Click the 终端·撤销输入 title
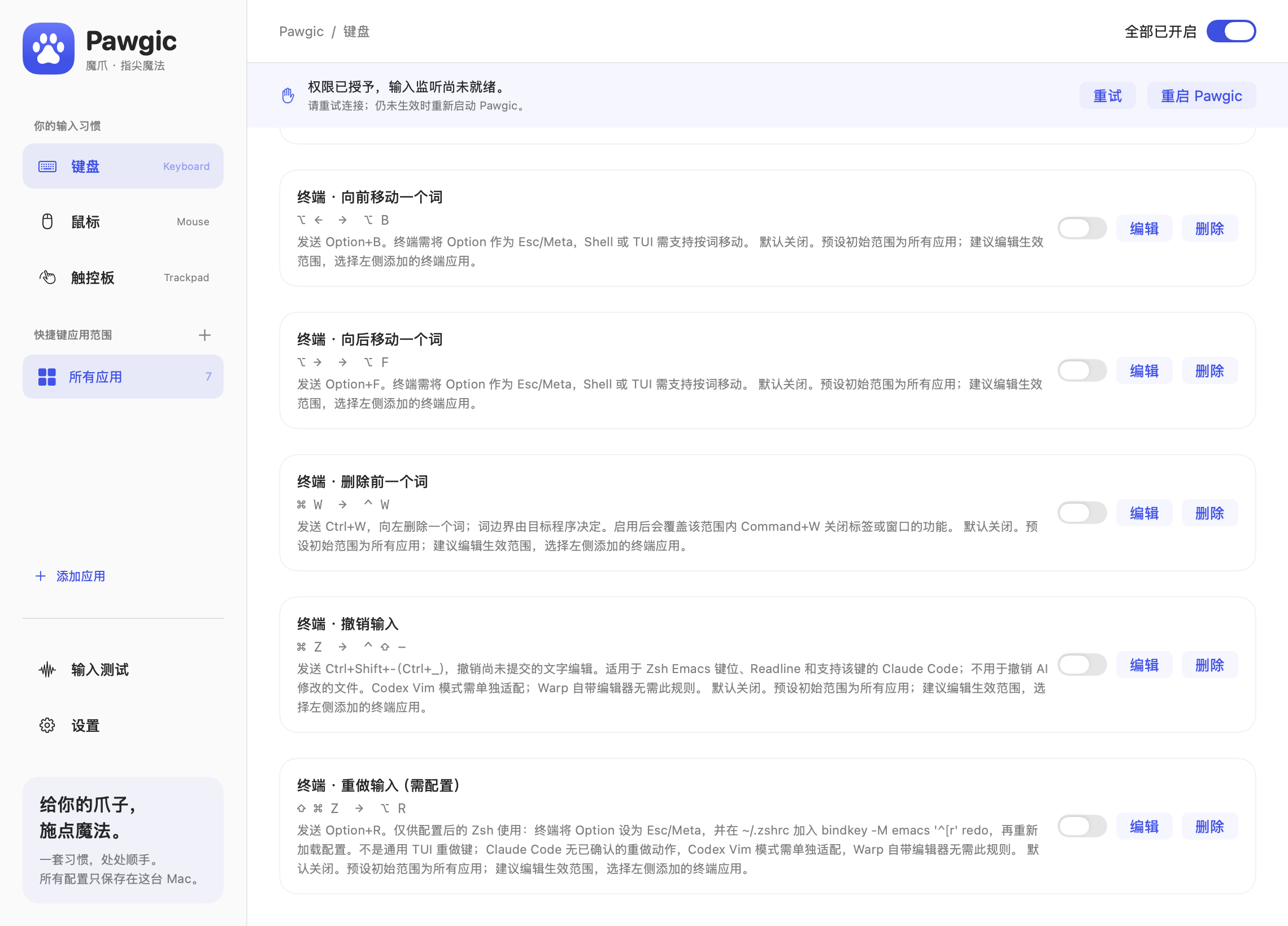1288x926 pixels. (347, 624)
